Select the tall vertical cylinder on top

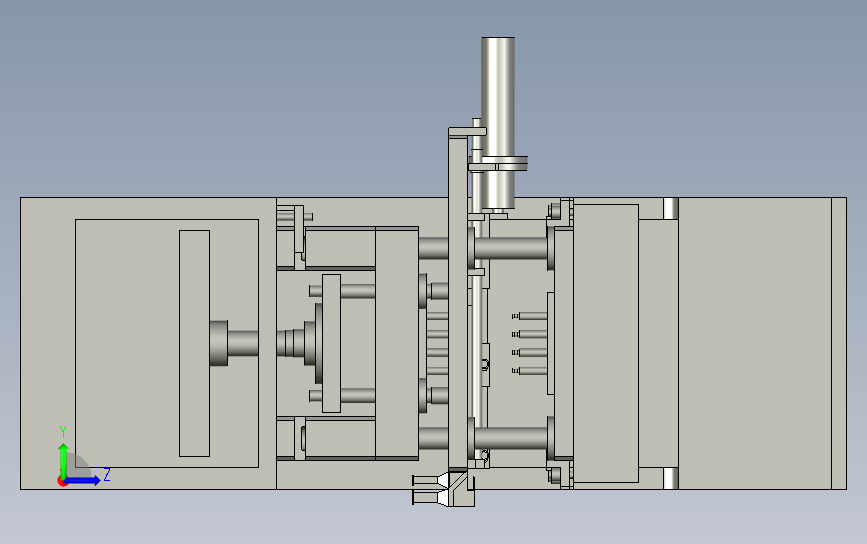click(x=498, y=123)
